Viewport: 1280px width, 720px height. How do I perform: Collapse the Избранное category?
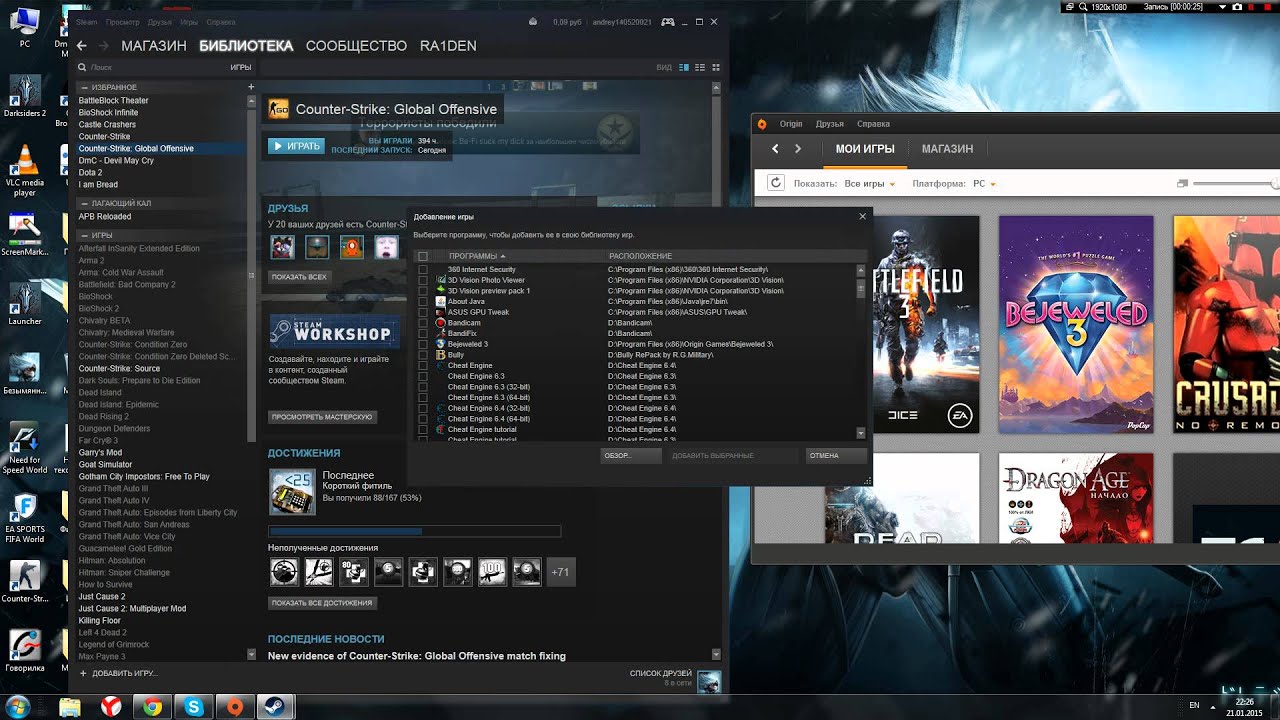coord(83,88)
